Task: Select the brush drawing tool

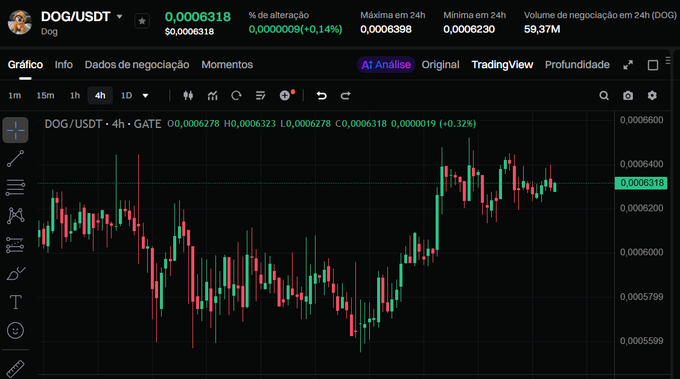Action: click(x=16, y=274)
